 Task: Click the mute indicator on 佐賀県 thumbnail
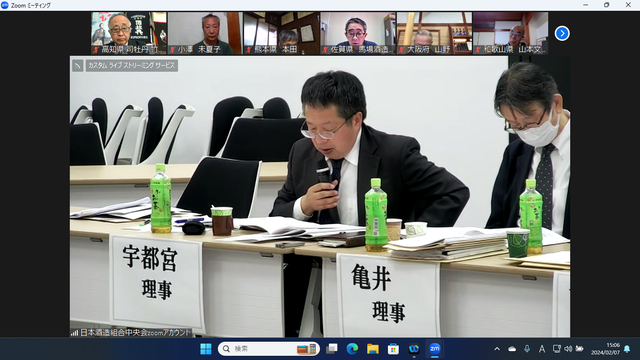click(325, 50)
